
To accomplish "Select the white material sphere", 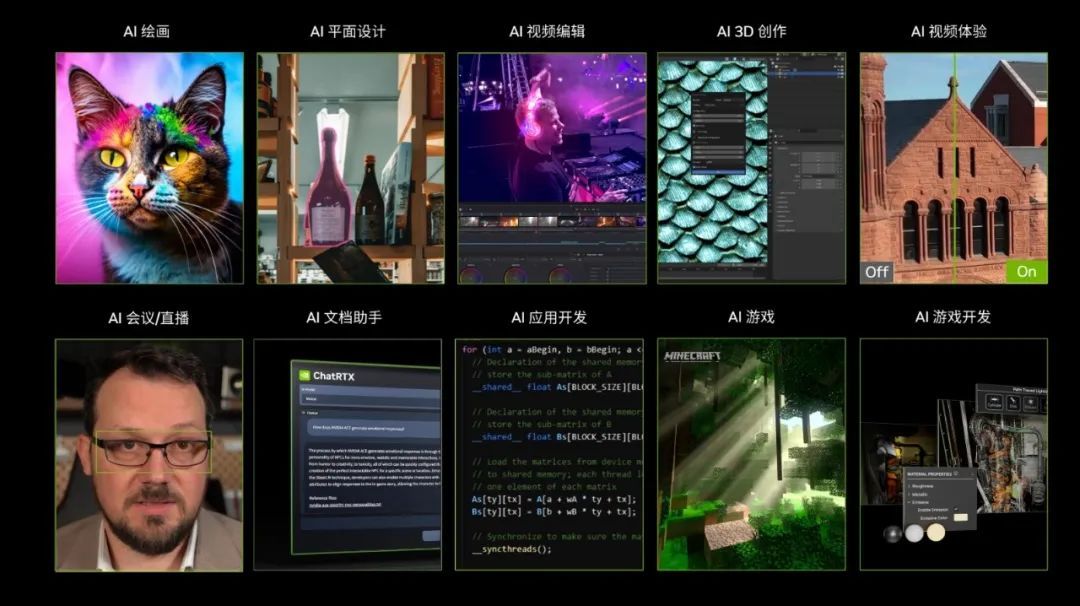I will tap(914, 533).
